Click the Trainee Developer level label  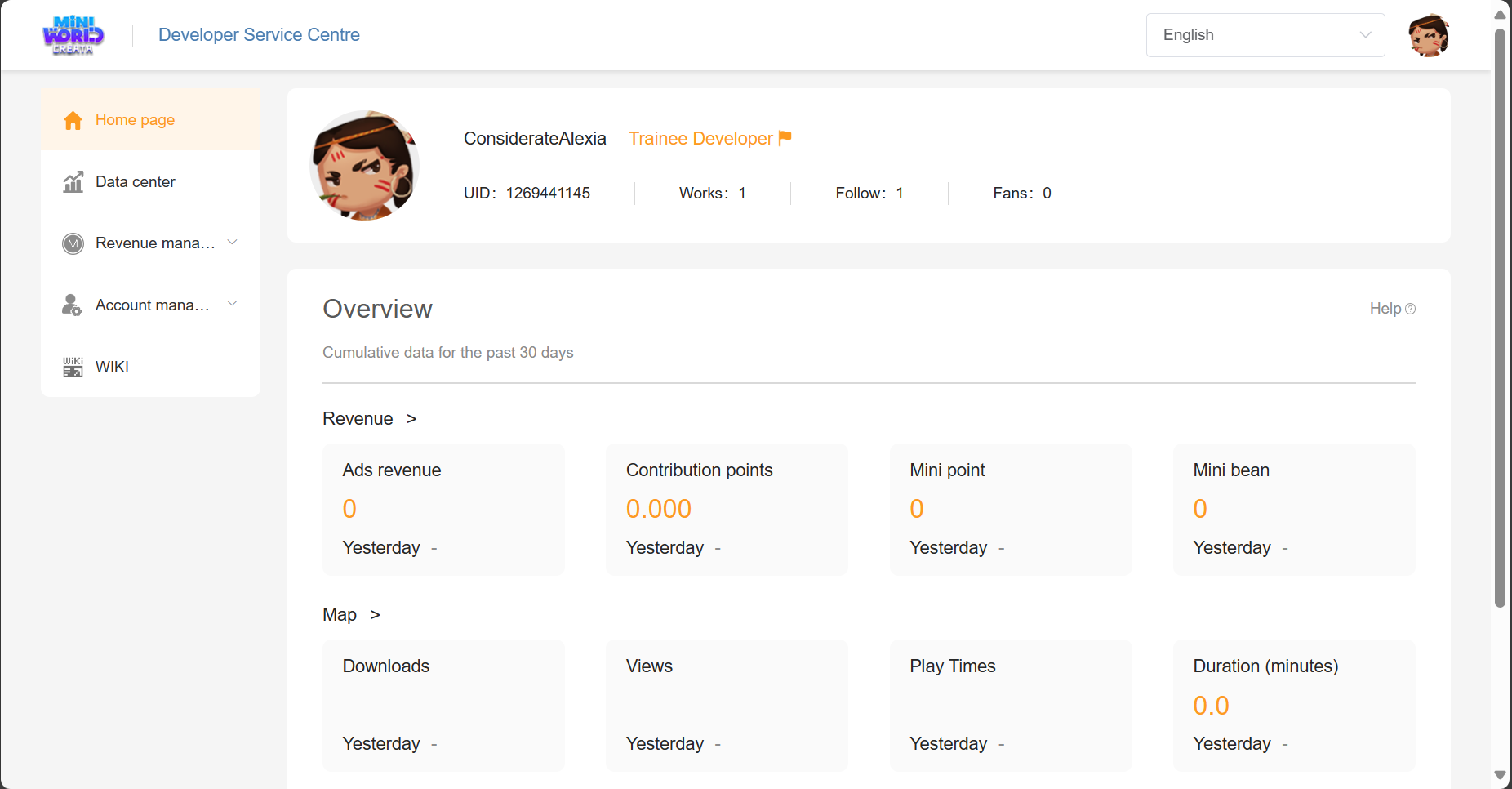click(x=700, y=139)
